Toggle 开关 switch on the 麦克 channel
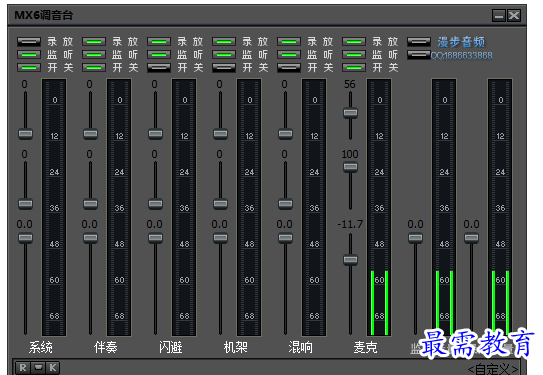The height and width of the screenshot is (375, 543). point(354,68)
